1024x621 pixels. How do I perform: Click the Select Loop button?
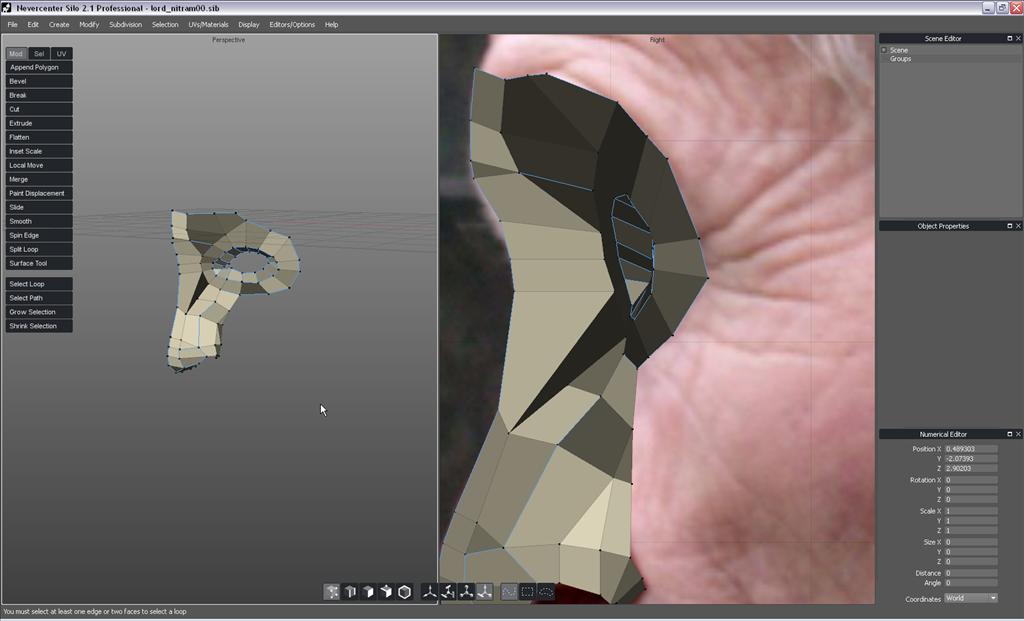39,284
